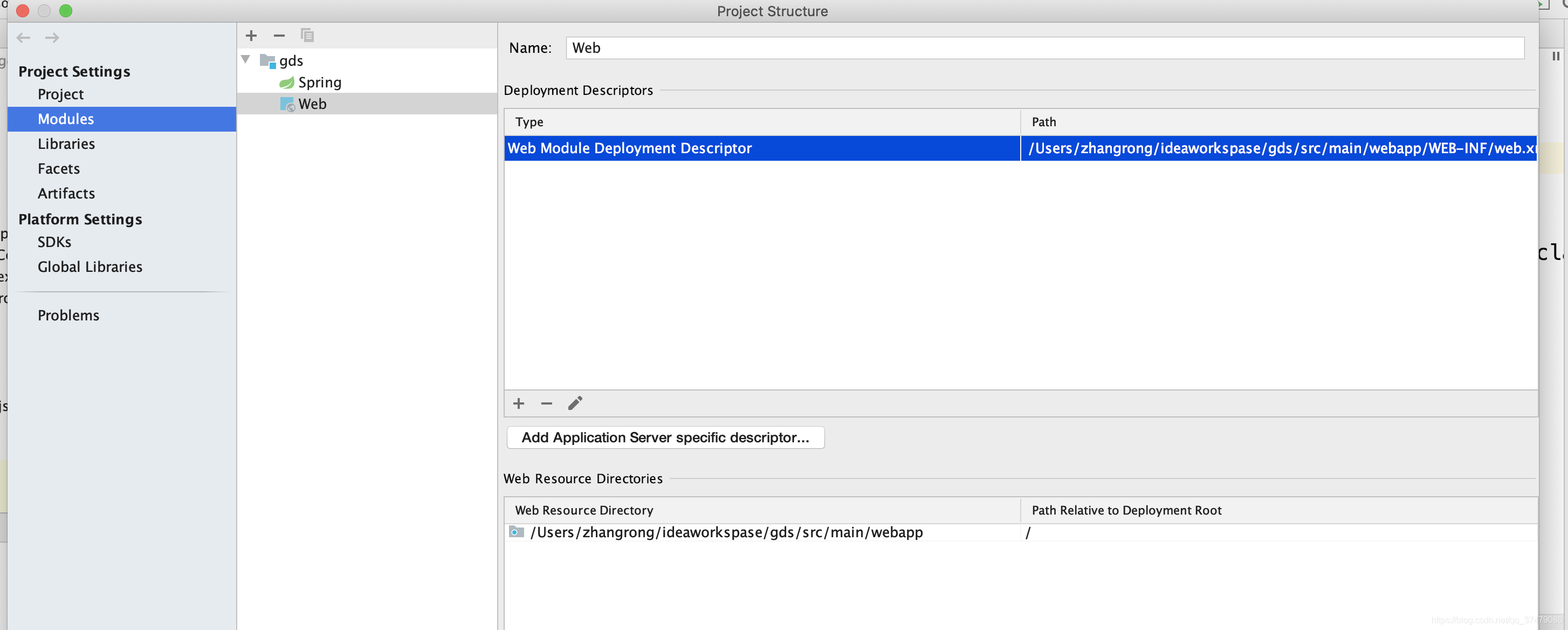This screenshot has height=630, width=1568.
Task: Select the Web Module Deployment Descriptor row
Action: point(761,148)
